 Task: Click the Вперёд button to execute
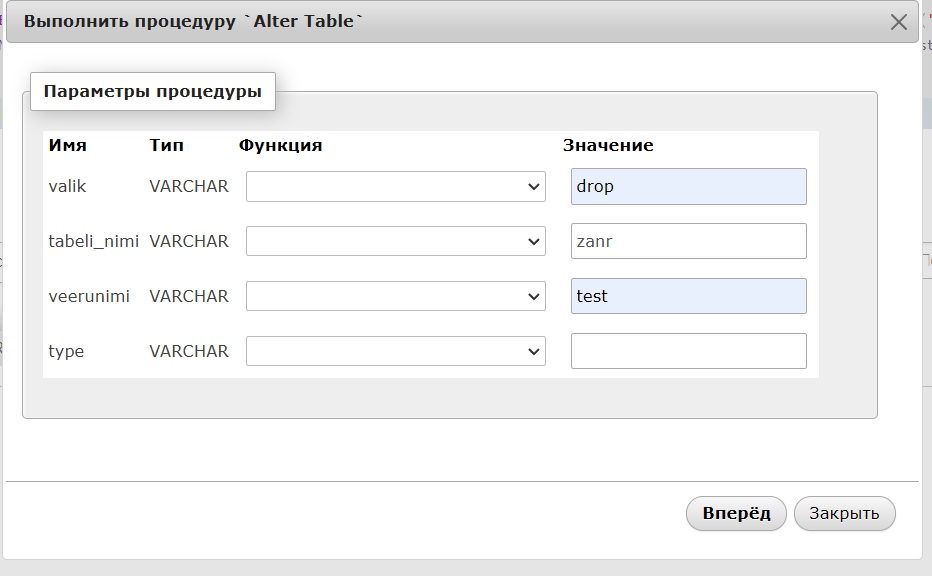pos(736,514)
